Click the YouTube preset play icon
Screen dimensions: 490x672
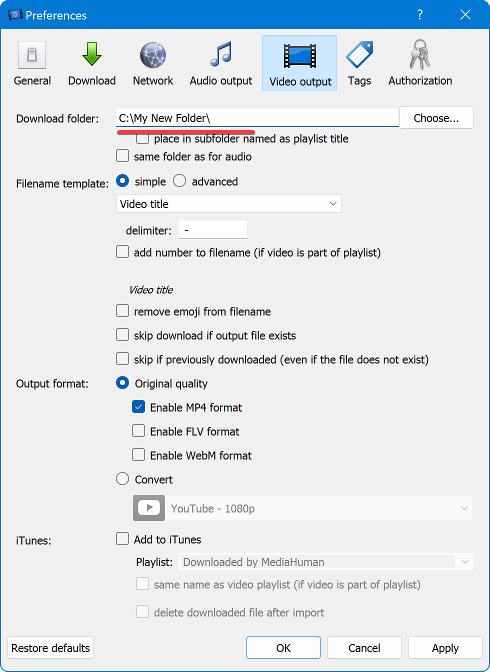(x=149, y=508)
